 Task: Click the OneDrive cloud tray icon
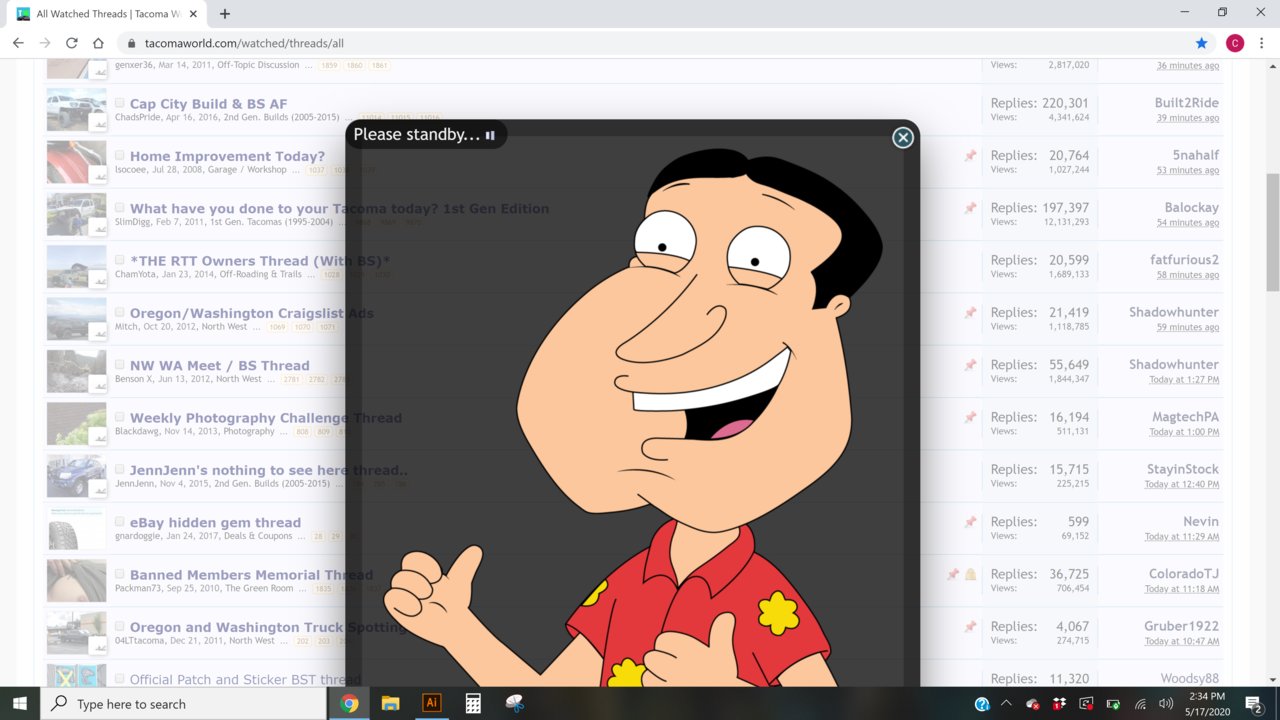coord(1033,704)
